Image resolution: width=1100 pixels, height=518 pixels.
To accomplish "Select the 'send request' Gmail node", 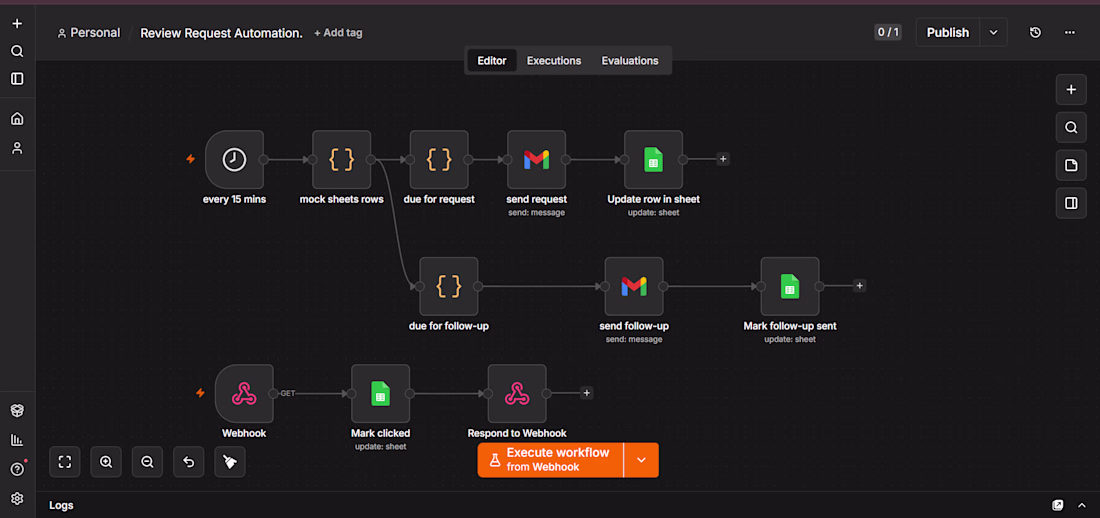I will click(x=537, y=159).
